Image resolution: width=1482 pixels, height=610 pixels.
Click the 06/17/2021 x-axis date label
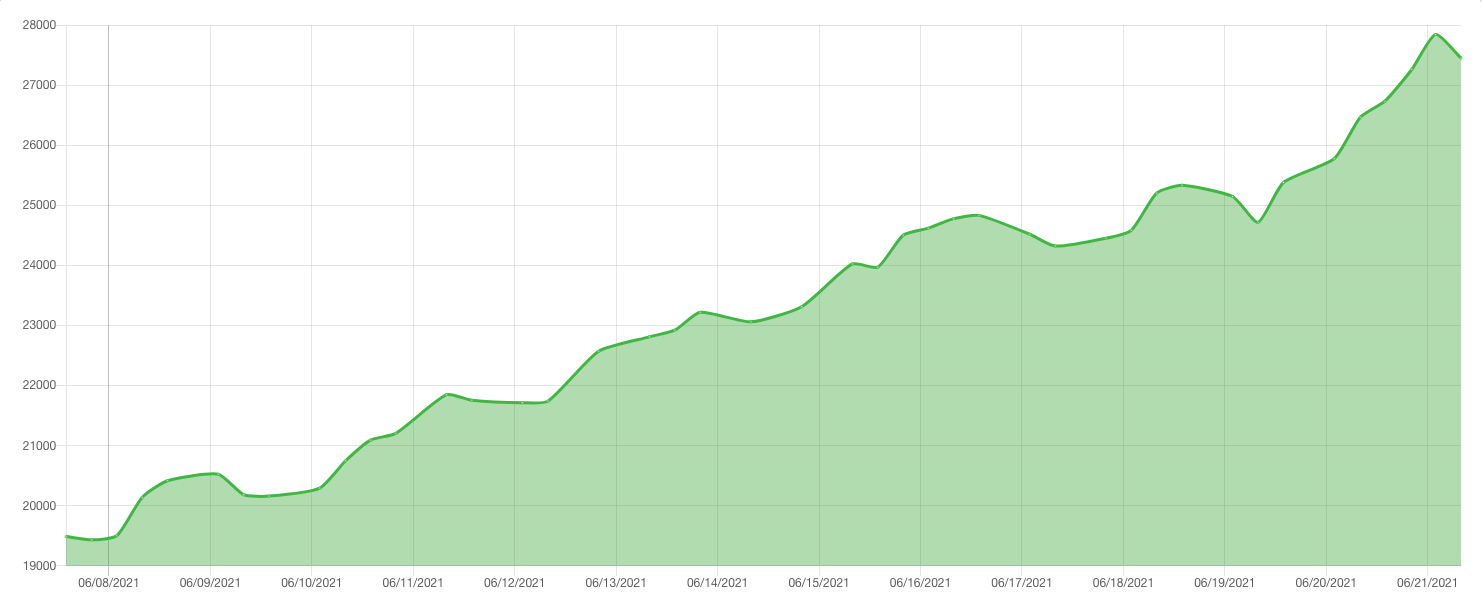[x=1022, y=582]
